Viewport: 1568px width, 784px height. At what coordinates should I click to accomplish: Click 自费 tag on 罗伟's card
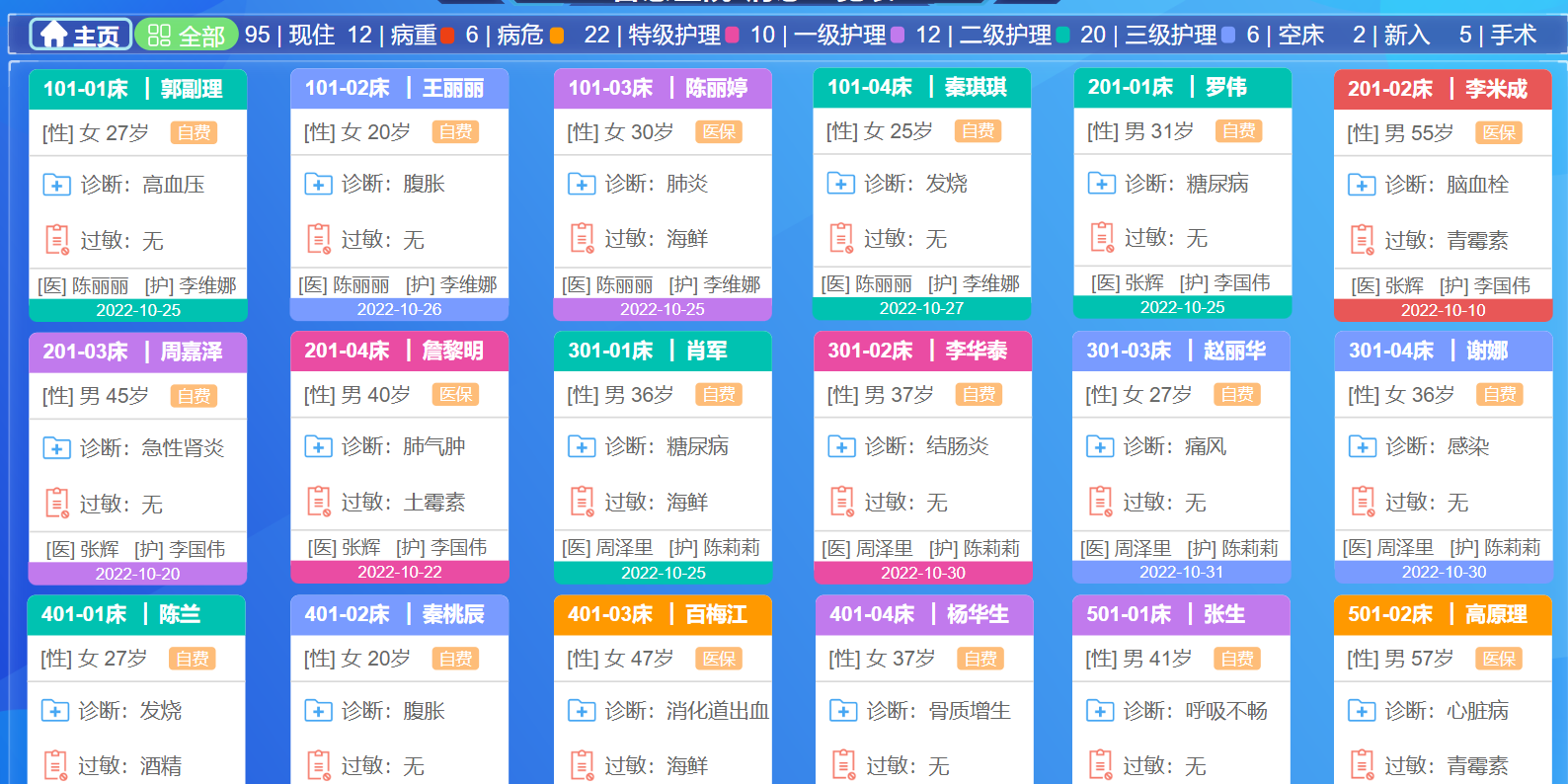(x=1238, y=130)
